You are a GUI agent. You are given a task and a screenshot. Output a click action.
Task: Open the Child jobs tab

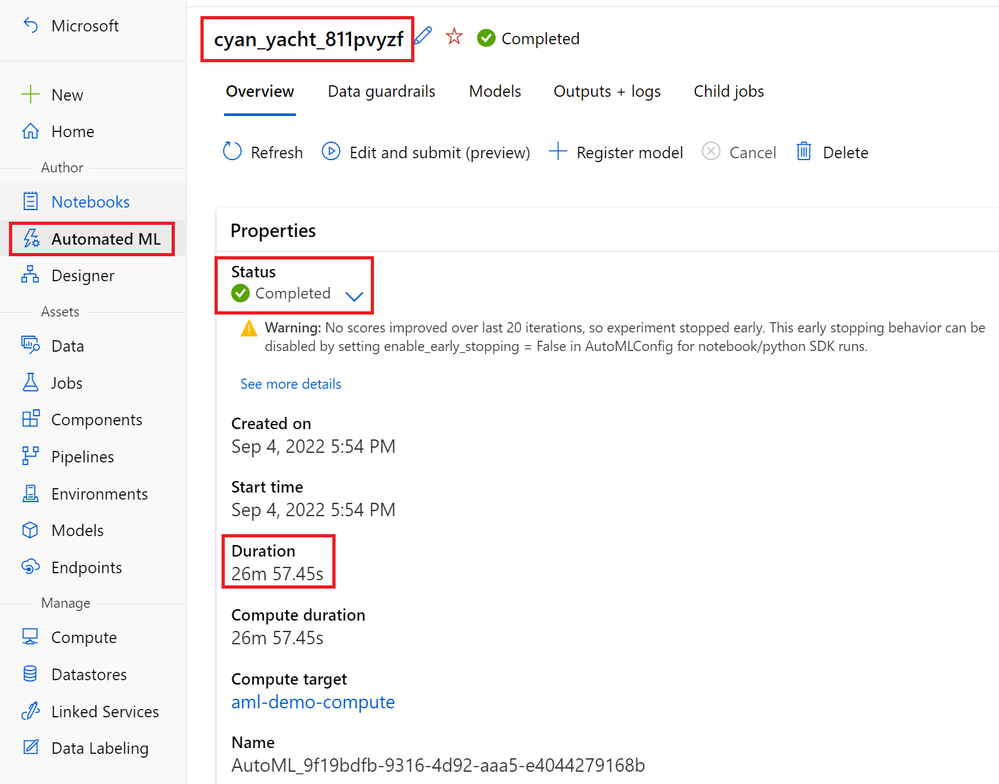pos(729,92)
